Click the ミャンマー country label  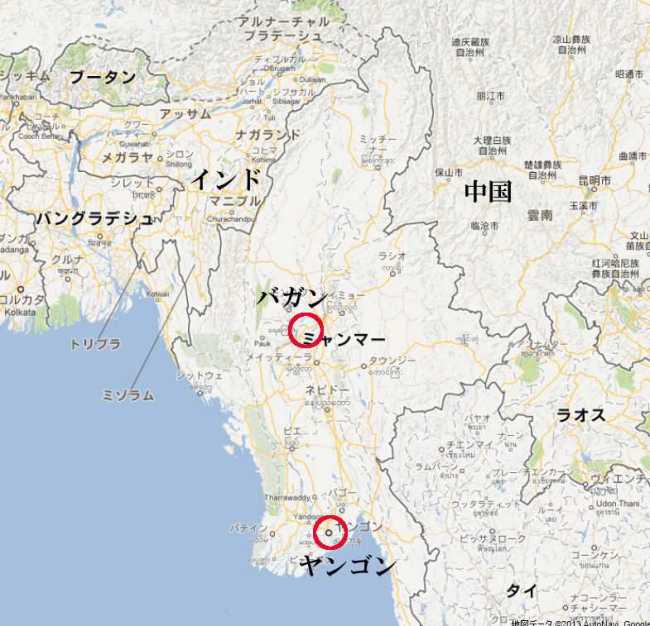click(x=344, y=340)
